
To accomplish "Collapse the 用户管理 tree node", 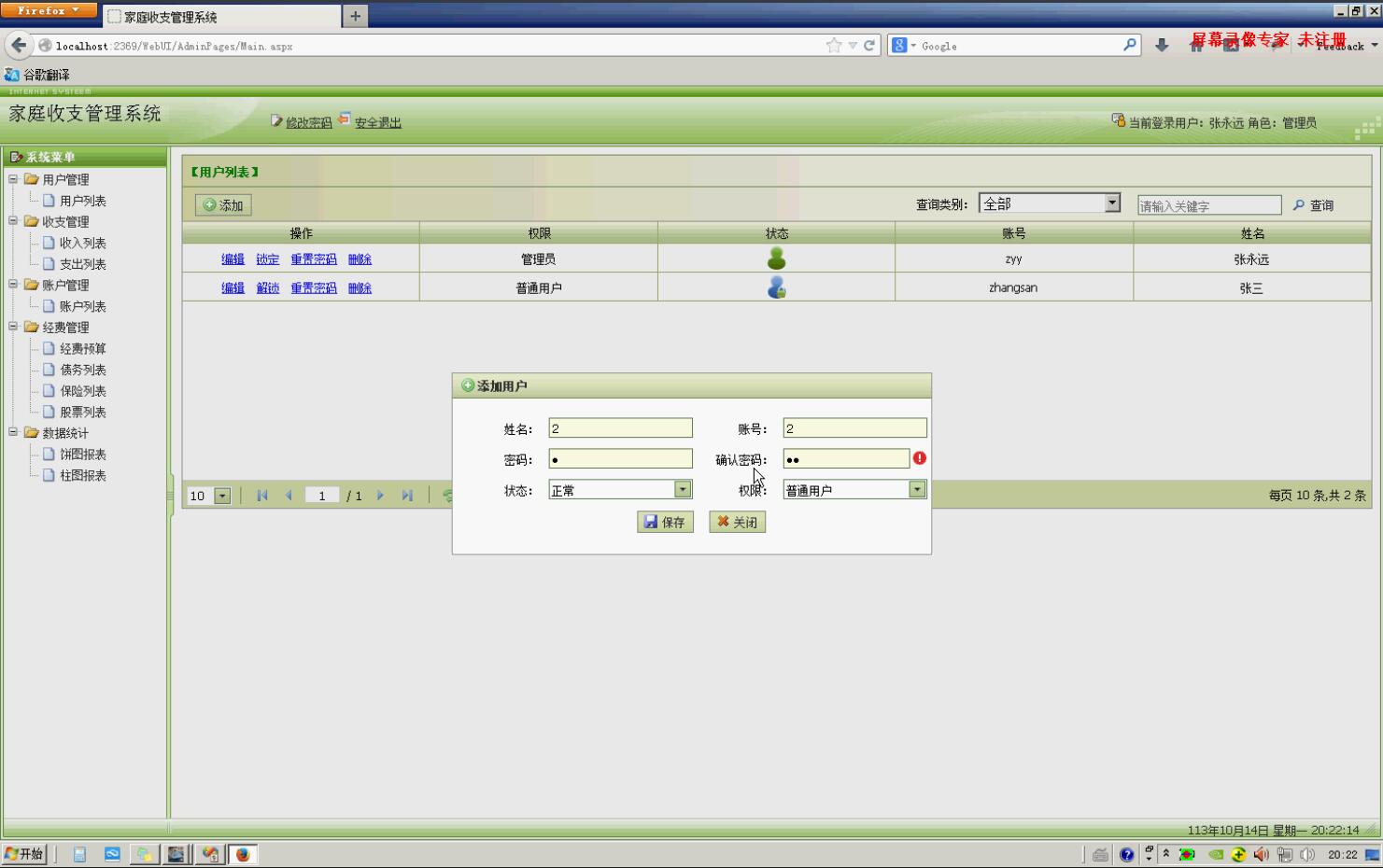I will tap(13, 178).
